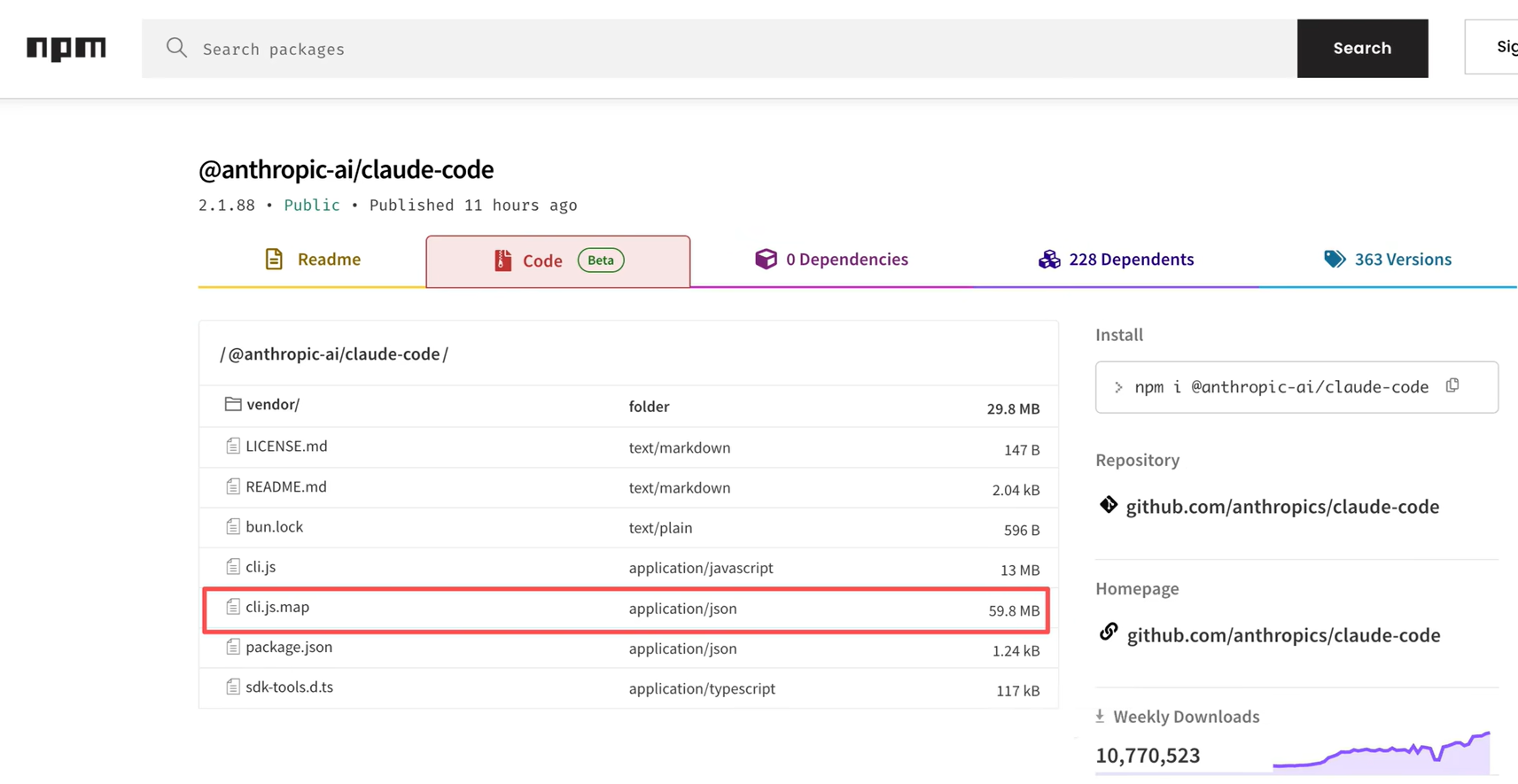Viewport: 1518px width, 784px height.
Task: Click the vendor folder icon
Action: 233,404
